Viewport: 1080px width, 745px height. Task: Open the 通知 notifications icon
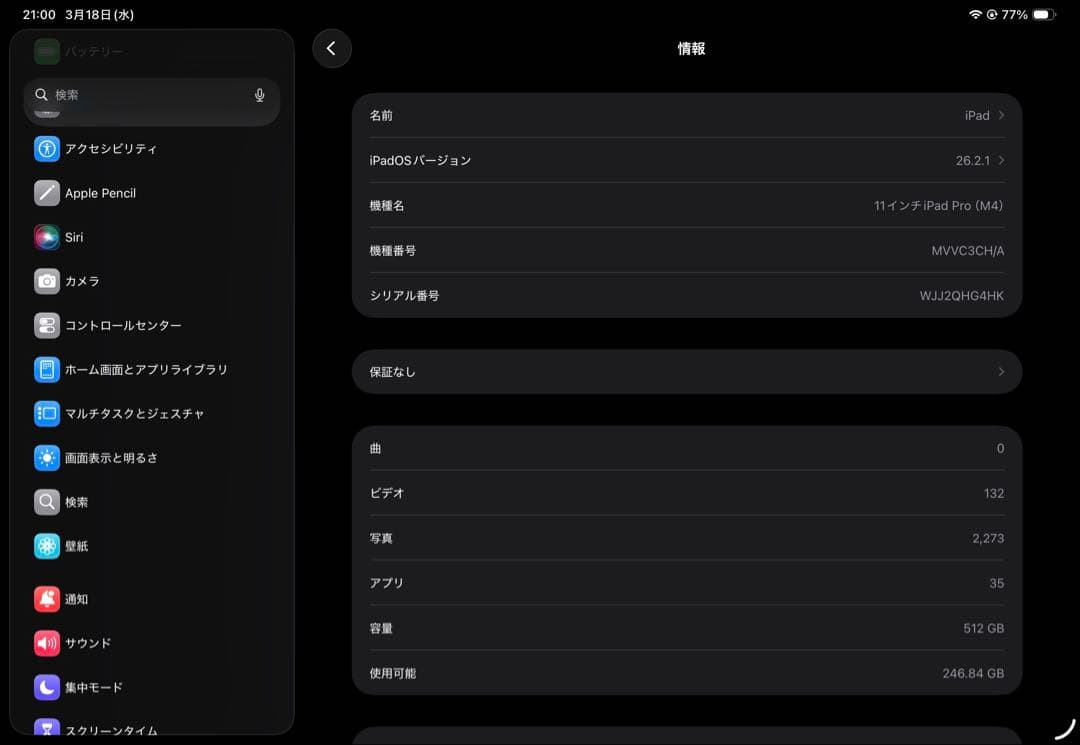coord(47,599)
